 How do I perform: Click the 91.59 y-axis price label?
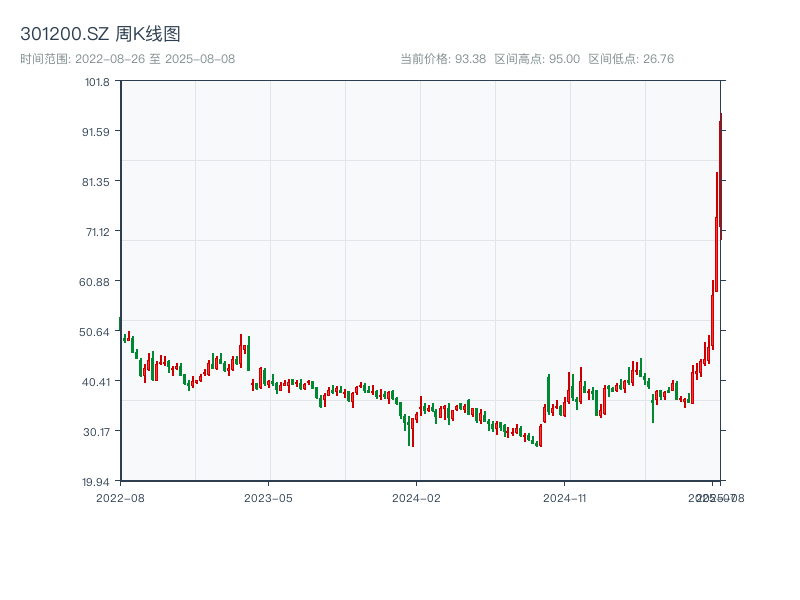(96, 132)
